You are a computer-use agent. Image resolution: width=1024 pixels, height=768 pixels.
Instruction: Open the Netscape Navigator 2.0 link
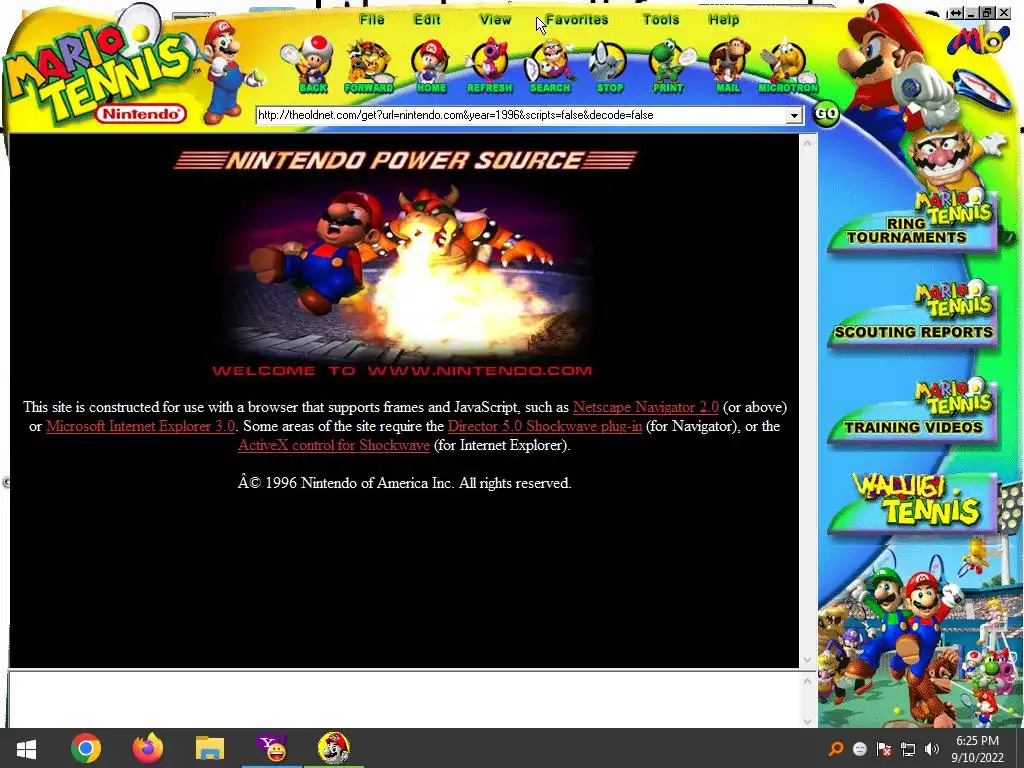(645, 407)
